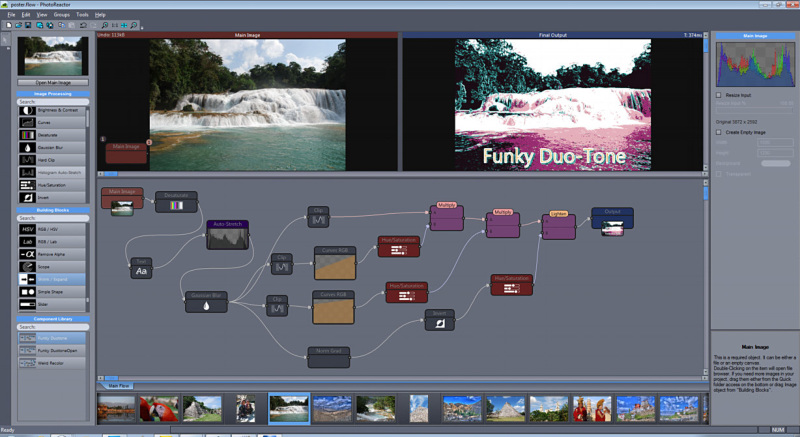The height and width of the screenshot is (437, 800).
Task: Click the main image thumbnail above Open Main Image
Action: 53,56
